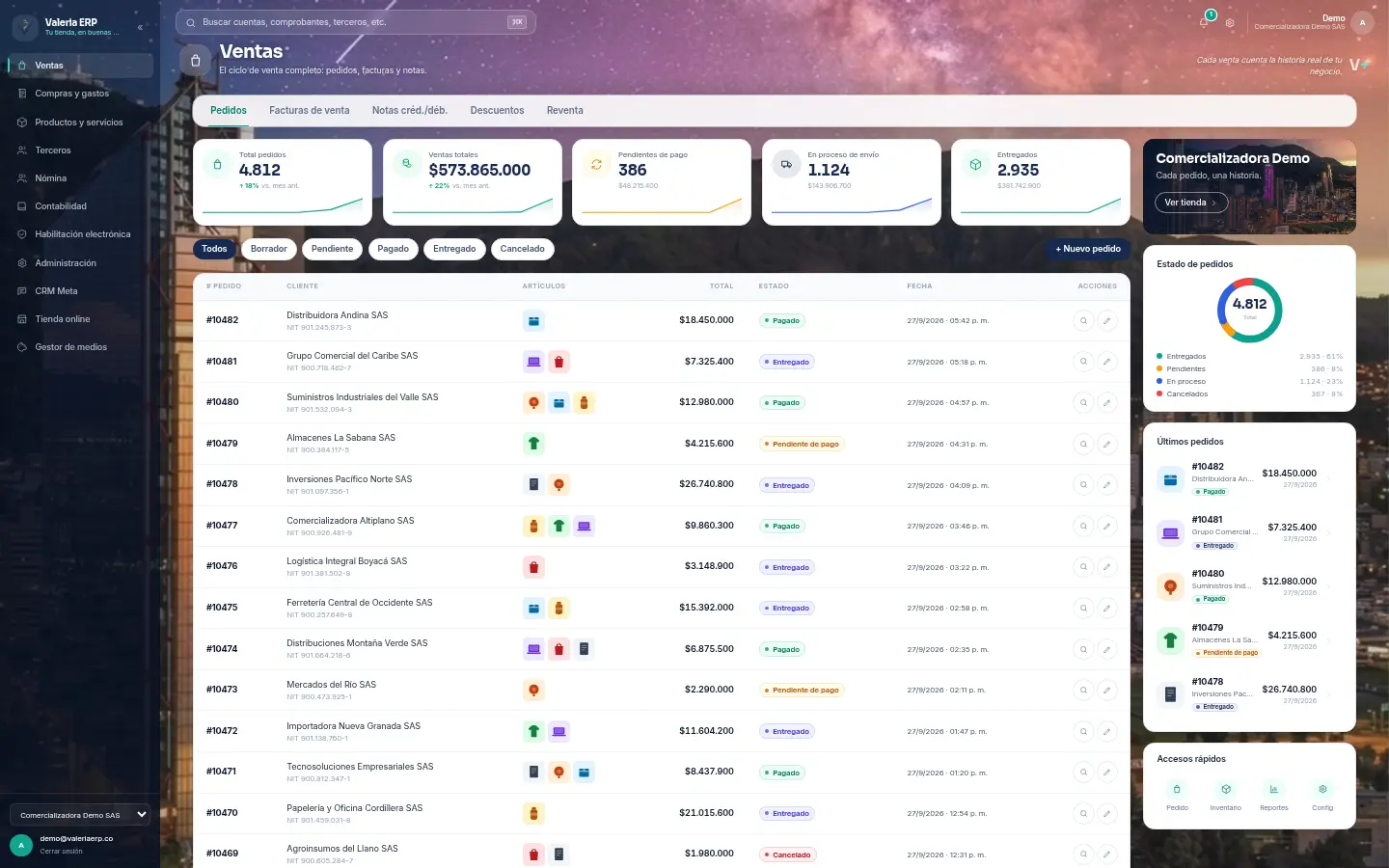This screenshot has width=1389, height=868.
Task: Edit order #10479 using pencil icon
Action: (x=1107, y=444)
